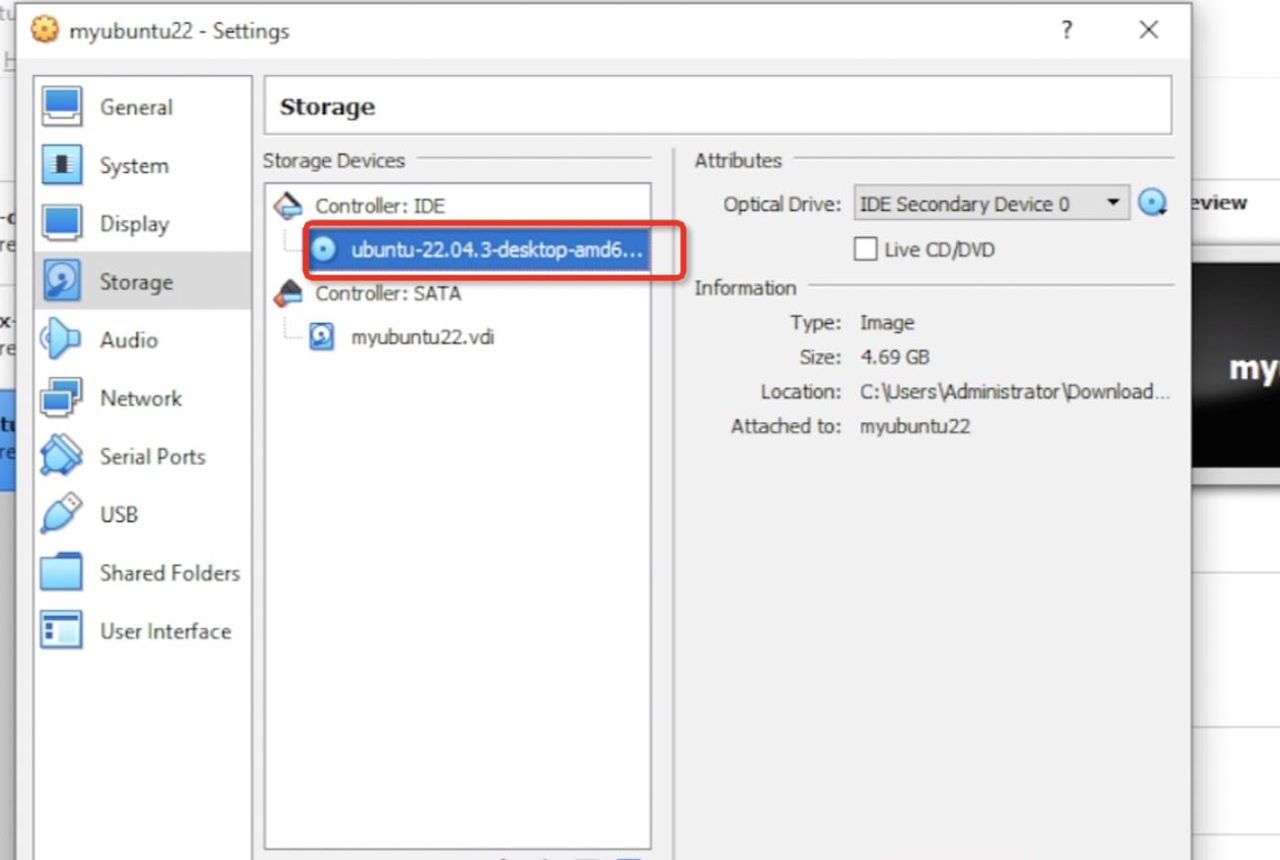This screenshot has height=860, width=1280.
Task: Click the myubuntu22 preview thumbnail behind dialog
Action: (1236, 366)
